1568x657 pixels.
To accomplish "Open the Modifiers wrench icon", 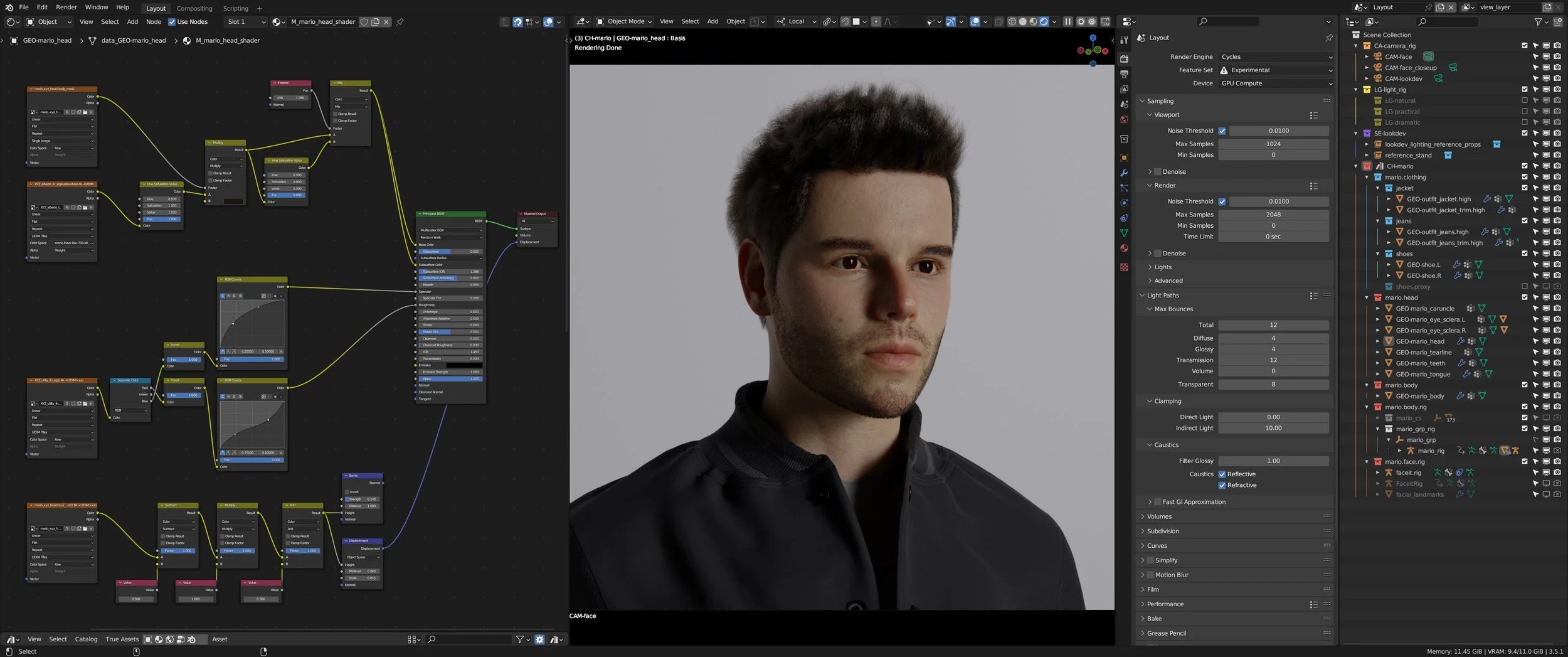I will (1124, 173).
